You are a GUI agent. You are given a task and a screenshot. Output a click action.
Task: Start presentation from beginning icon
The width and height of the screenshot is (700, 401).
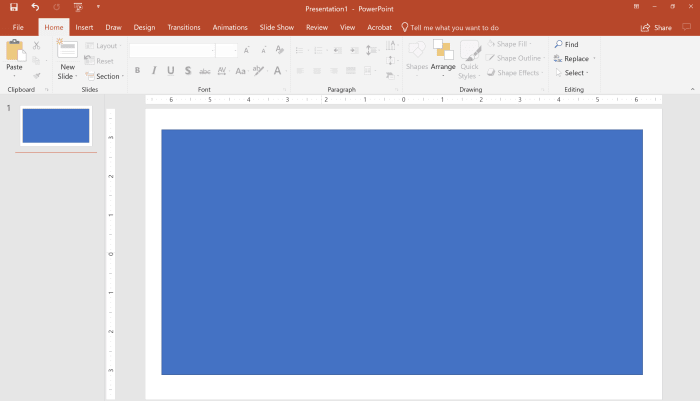click(x=78, y=7)
